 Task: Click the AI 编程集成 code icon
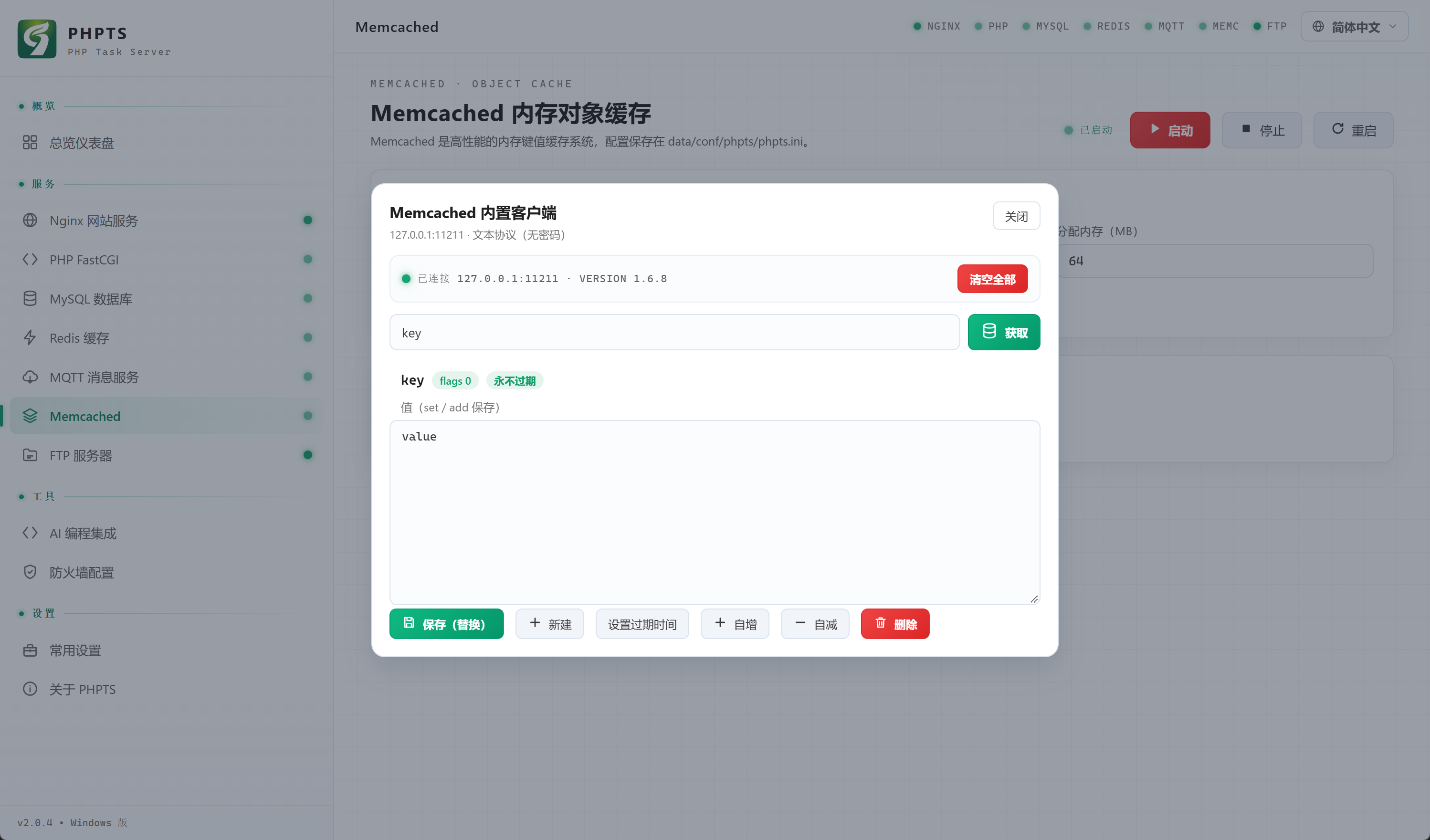(30, 533)
